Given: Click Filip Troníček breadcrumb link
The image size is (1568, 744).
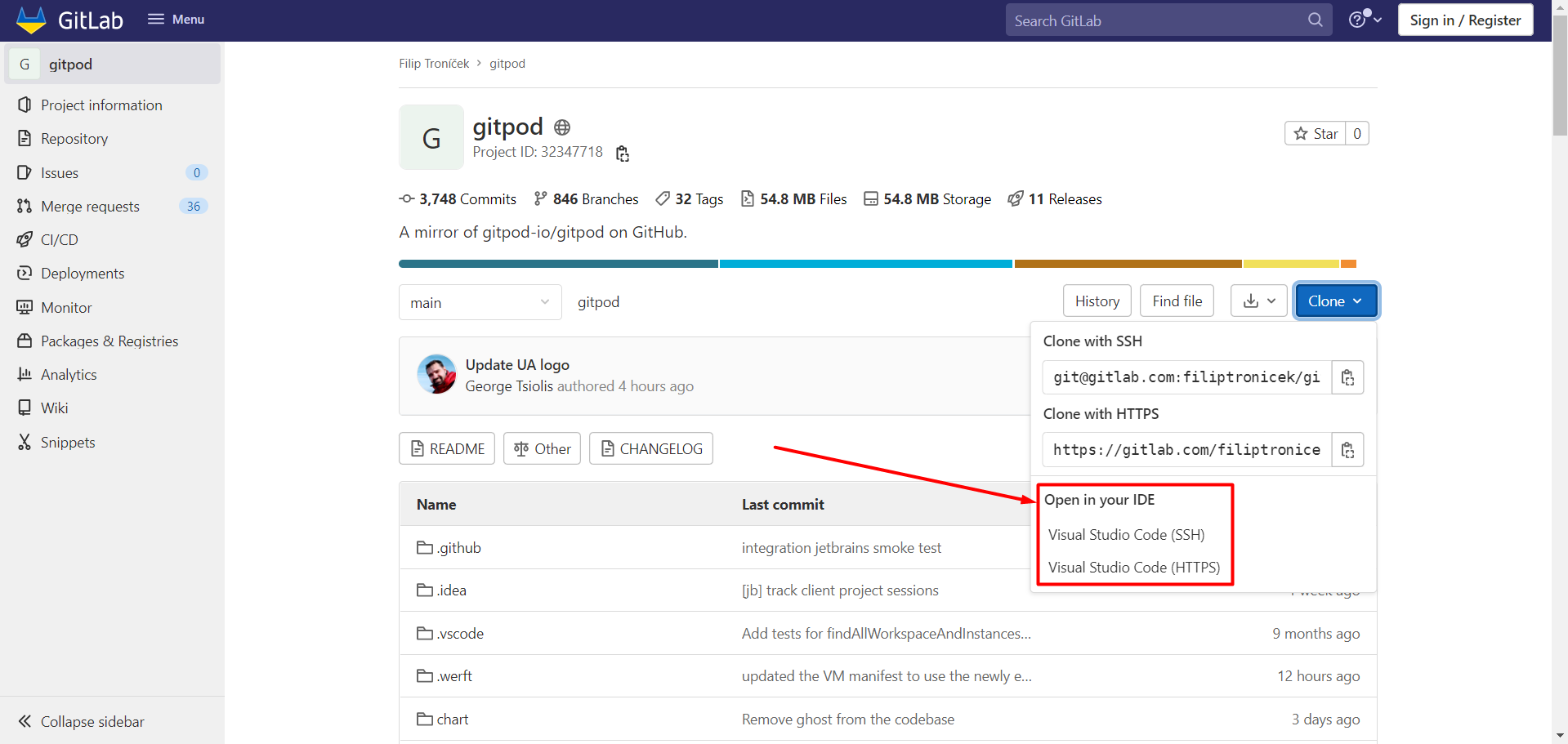Looking at the screenshot, I should pos(434,63).
